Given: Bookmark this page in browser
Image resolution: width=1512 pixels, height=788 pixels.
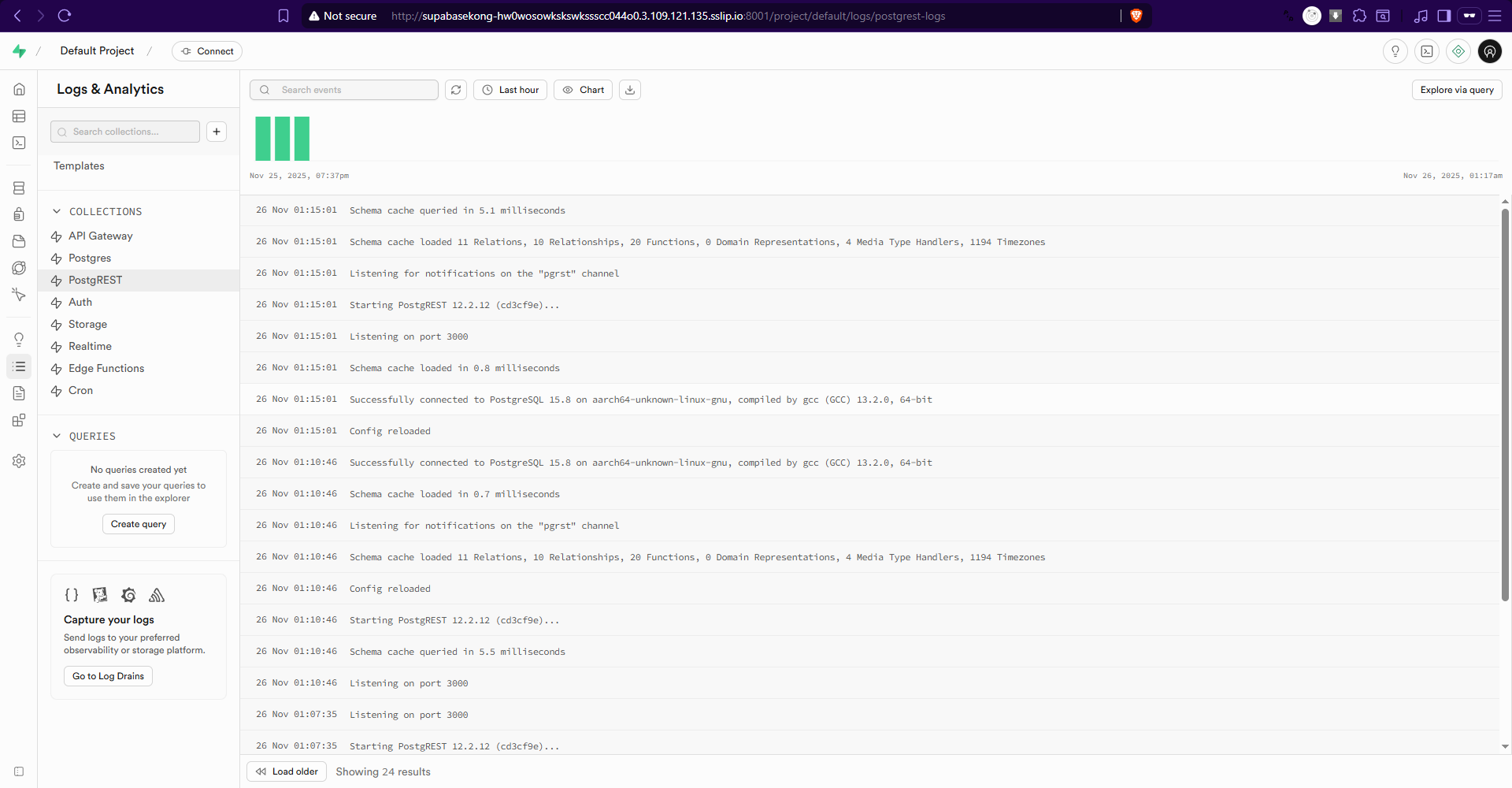Looking at the screenshot, I should coord(283,16).
